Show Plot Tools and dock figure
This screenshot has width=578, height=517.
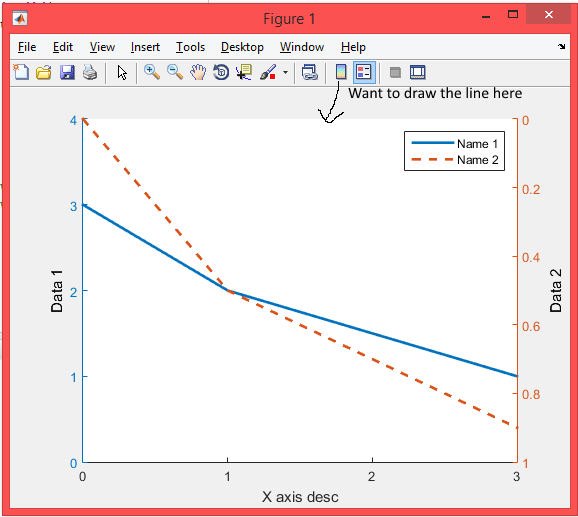(418, 72)
